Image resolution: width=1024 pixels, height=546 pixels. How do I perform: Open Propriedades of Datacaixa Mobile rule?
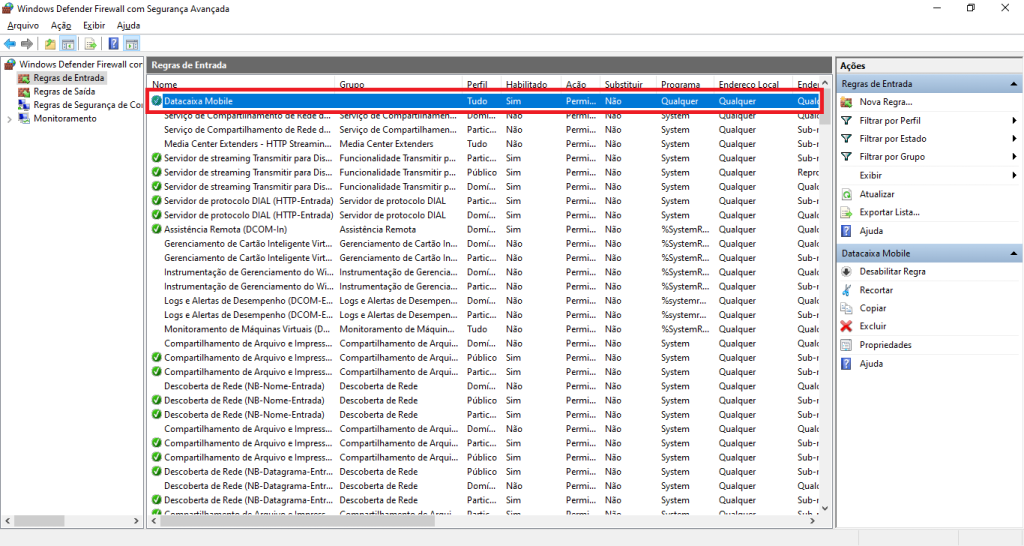pos(885,345)
